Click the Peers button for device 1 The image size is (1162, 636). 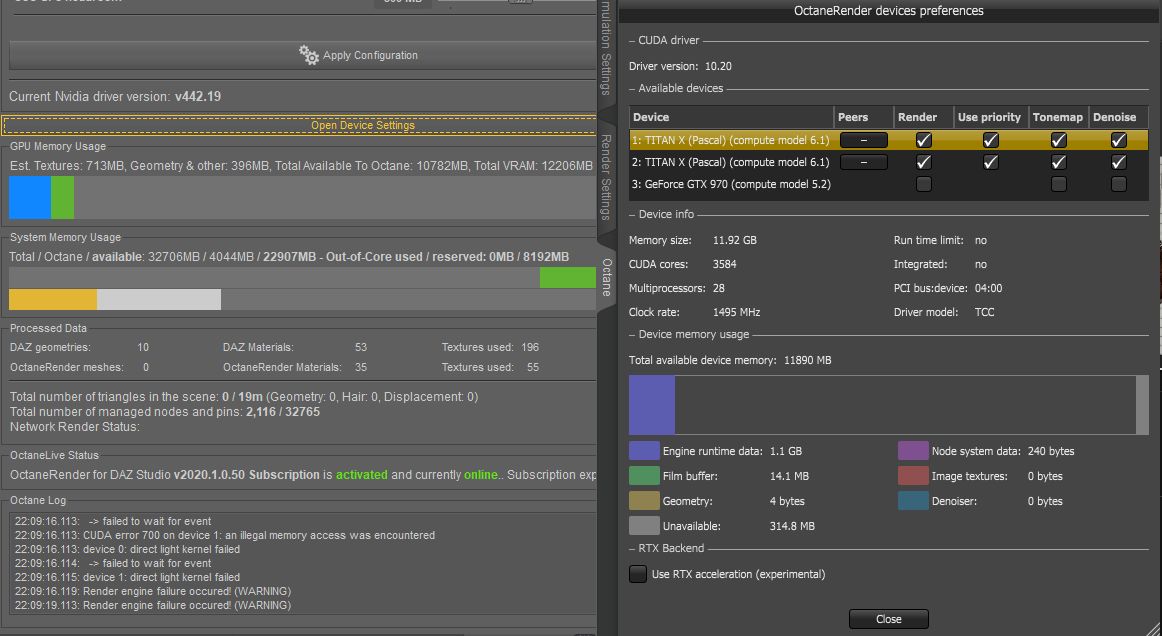(x=863, y=140)
